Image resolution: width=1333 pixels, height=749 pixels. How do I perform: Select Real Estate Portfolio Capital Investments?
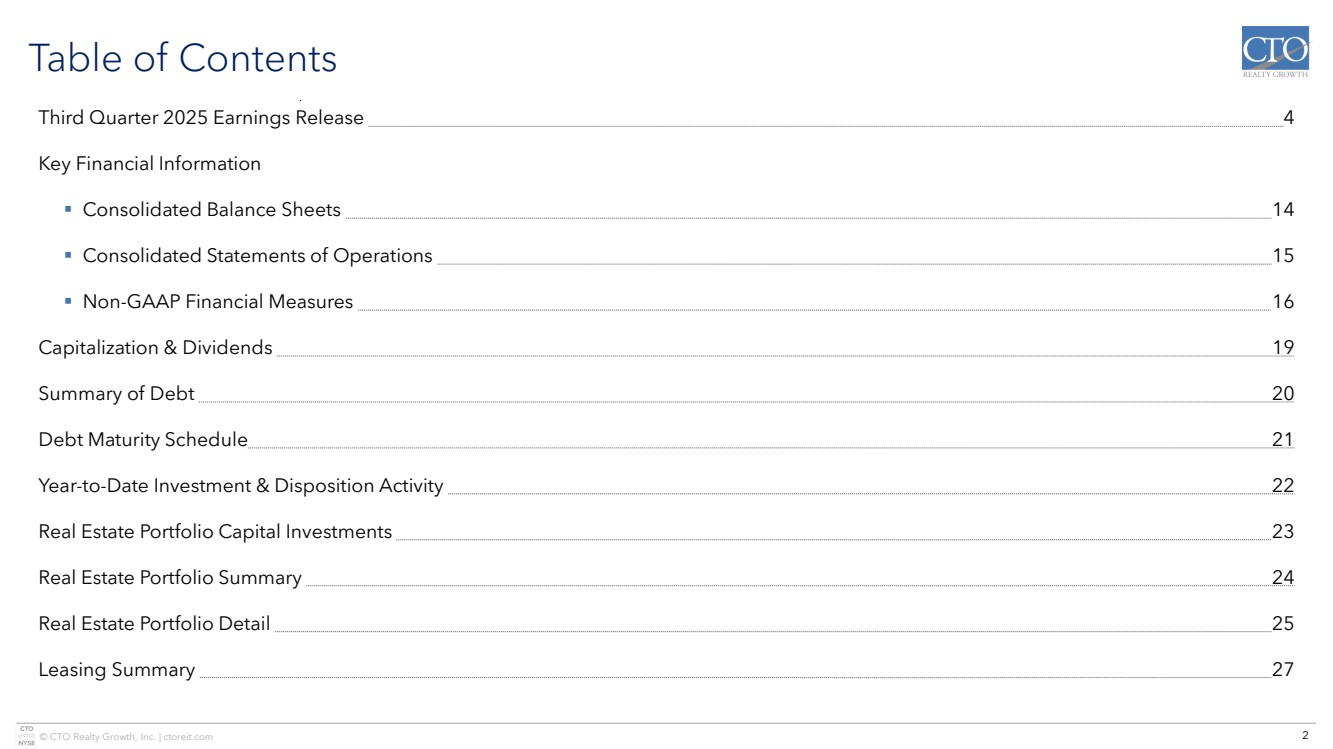coord(215,532)
